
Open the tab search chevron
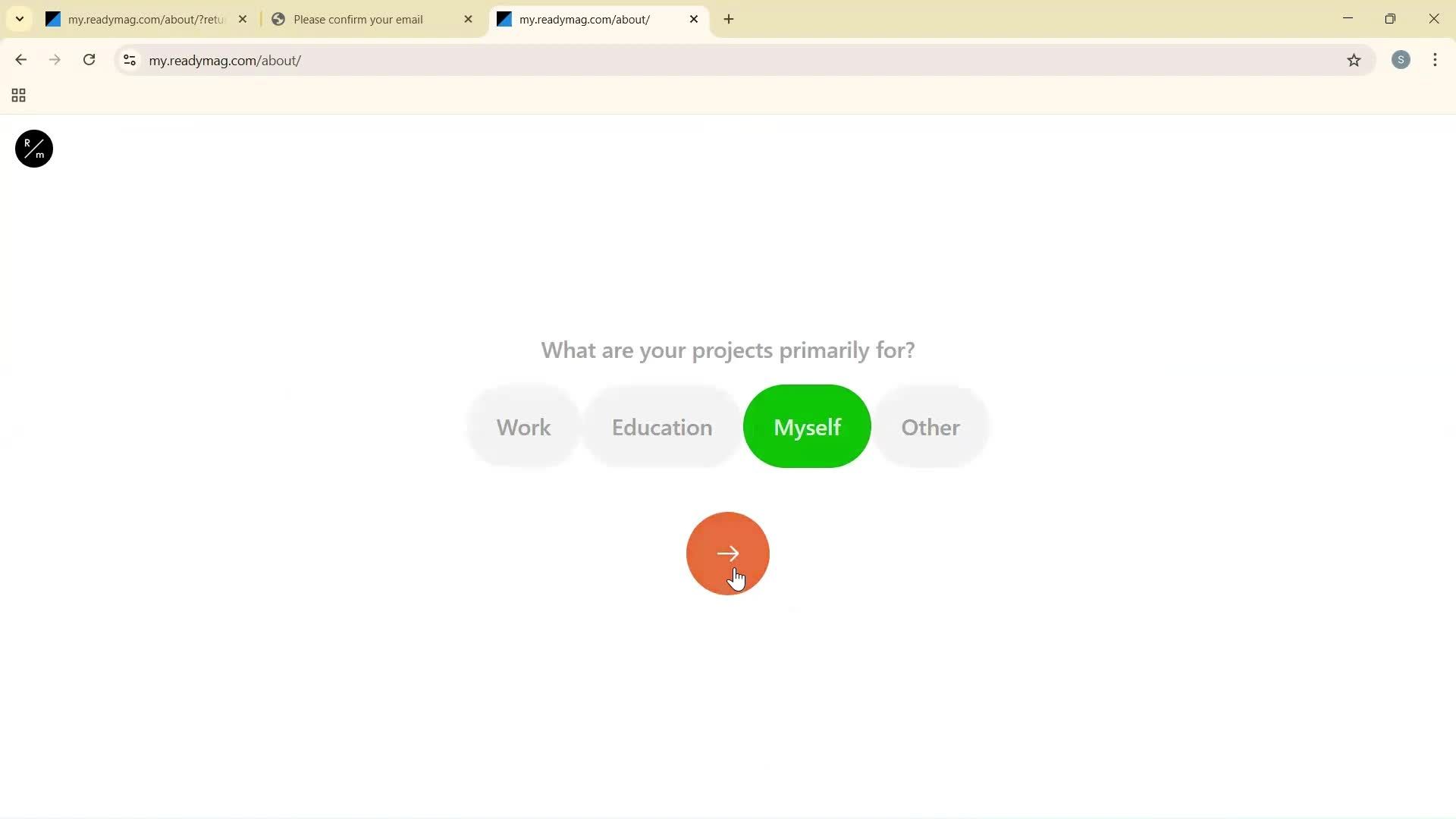19,19
